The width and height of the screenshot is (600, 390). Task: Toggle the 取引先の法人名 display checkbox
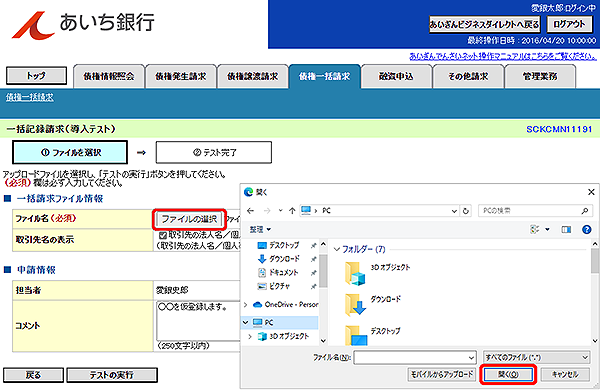click(163, 235)
